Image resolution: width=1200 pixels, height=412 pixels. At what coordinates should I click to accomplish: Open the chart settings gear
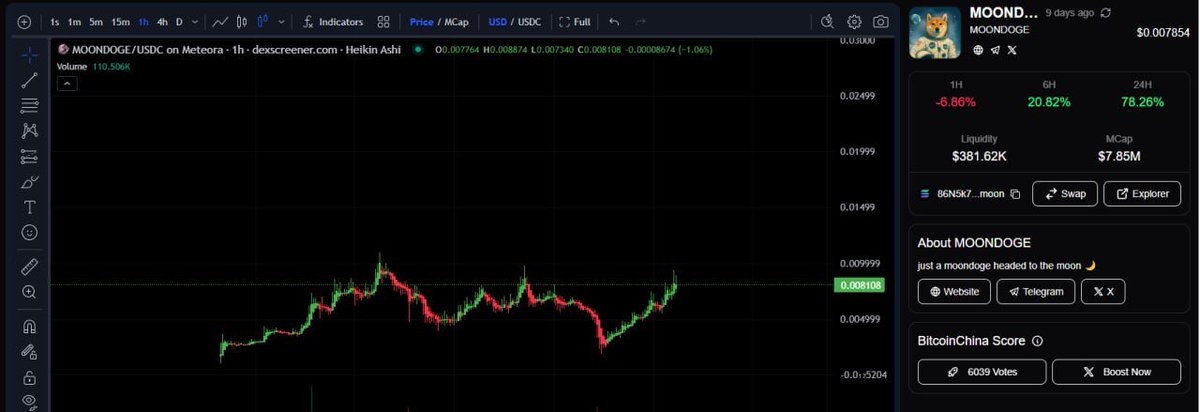854,21
